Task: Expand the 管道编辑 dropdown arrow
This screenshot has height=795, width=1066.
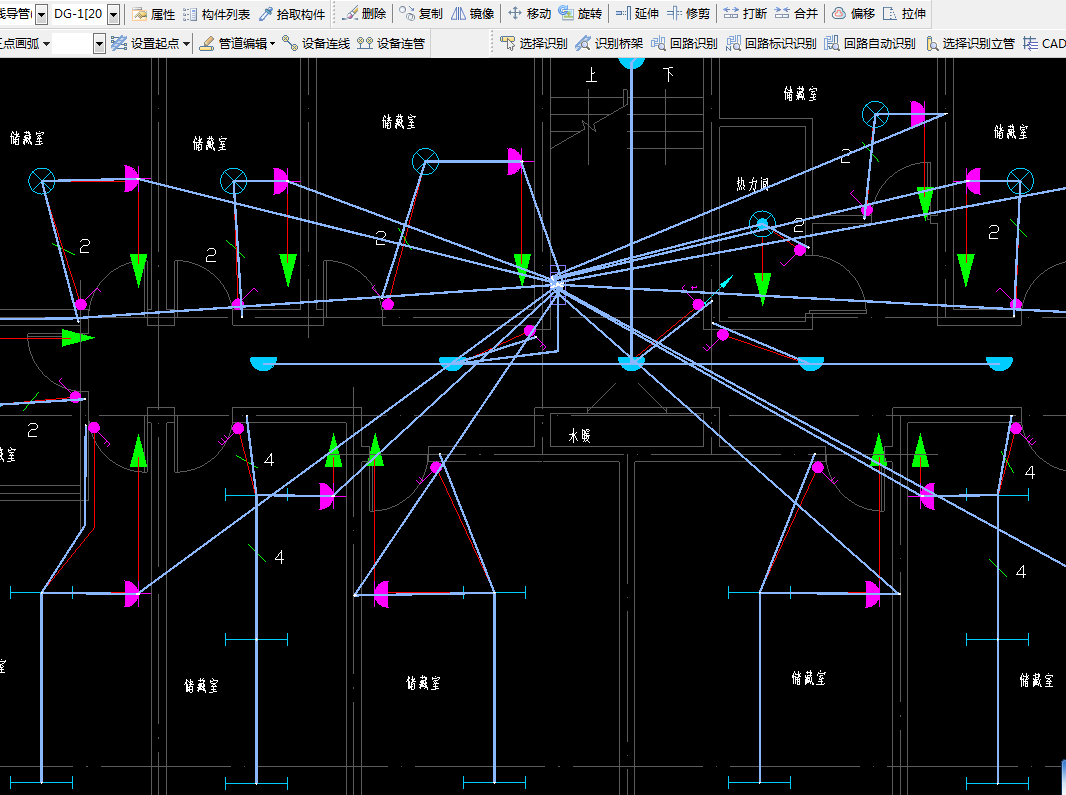Action: 272,44
